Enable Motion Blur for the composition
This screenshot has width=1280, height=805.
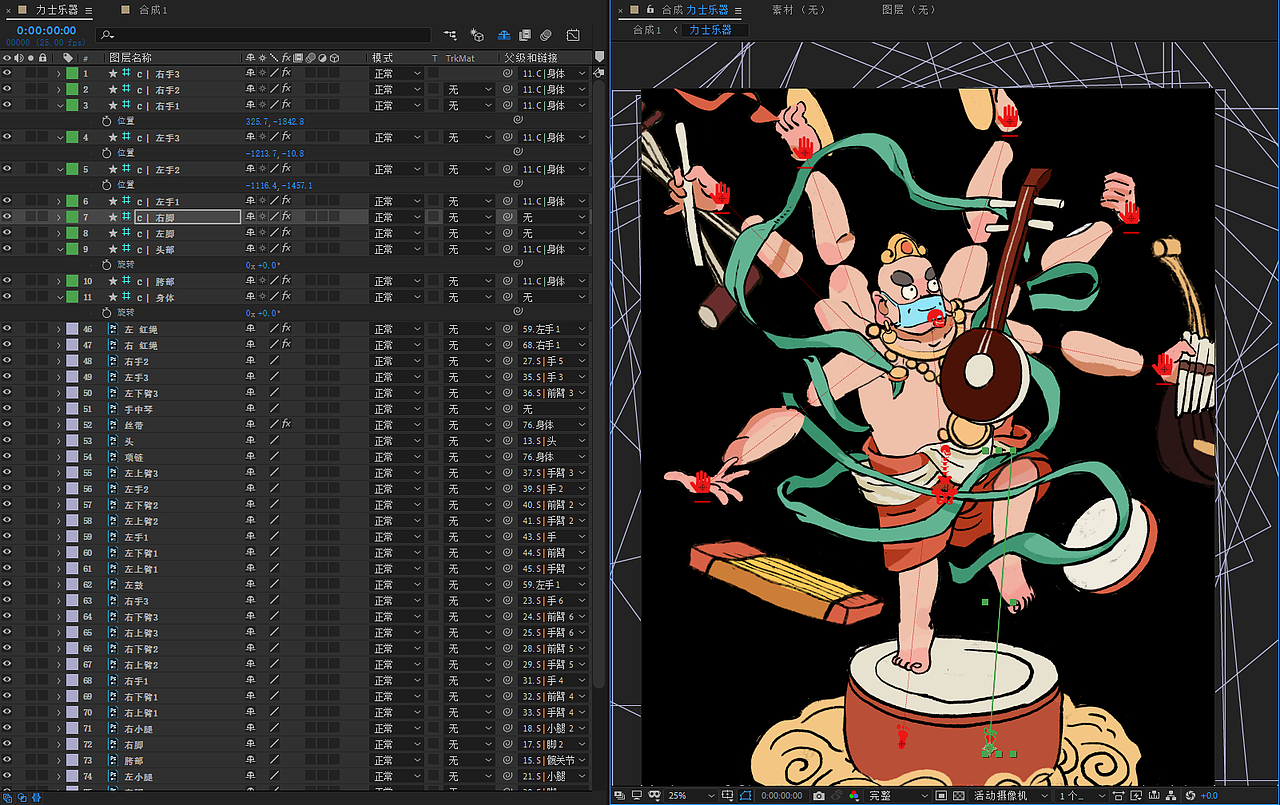pos(547,35)
